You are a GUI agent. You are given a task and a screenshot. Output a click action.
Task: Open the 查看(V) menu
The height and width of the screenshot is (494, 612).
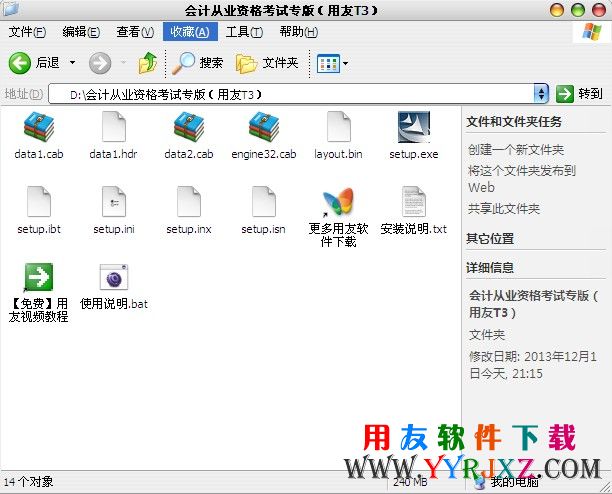[x=135, y=32]
